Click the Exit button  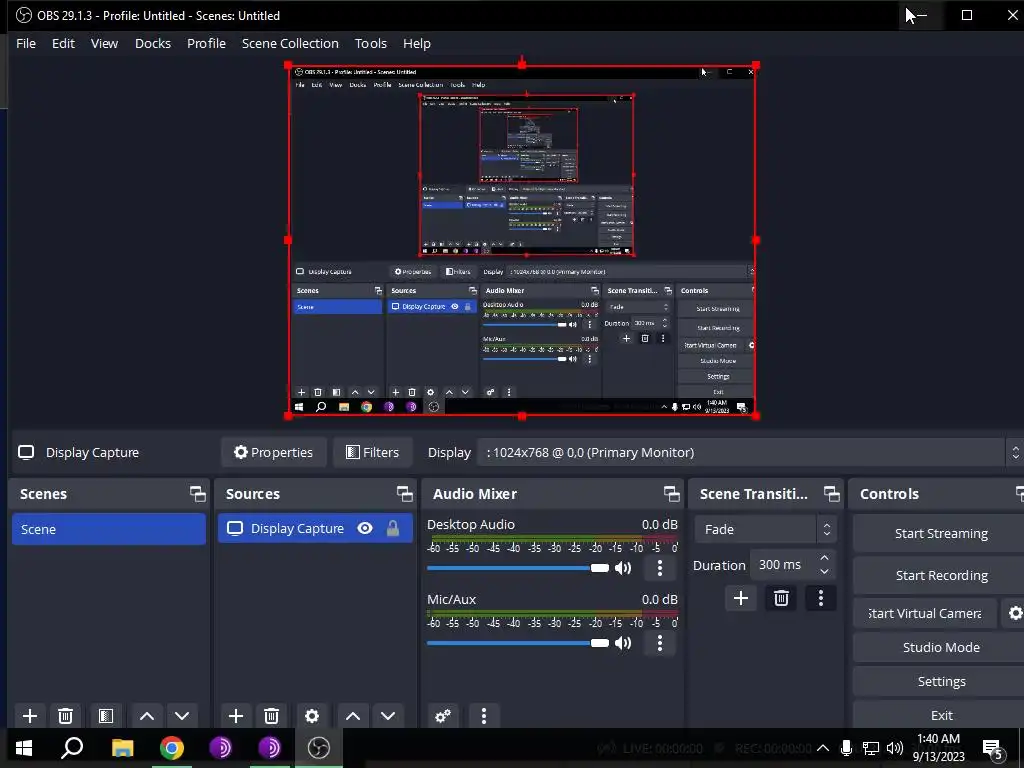pos(940,715)
